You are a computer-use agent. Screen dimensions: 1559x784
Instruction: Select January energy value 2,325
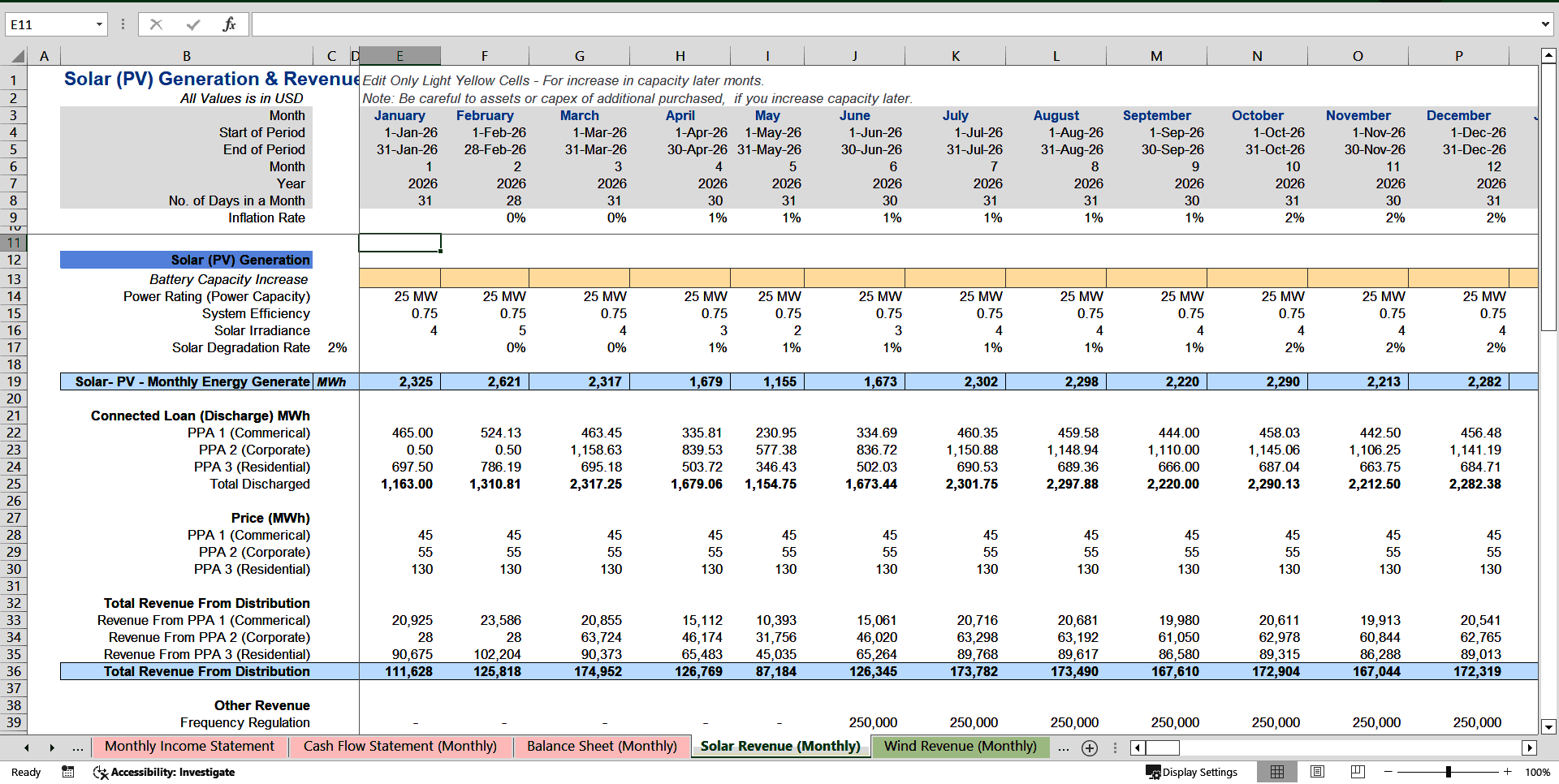click(x=399, y=381)
